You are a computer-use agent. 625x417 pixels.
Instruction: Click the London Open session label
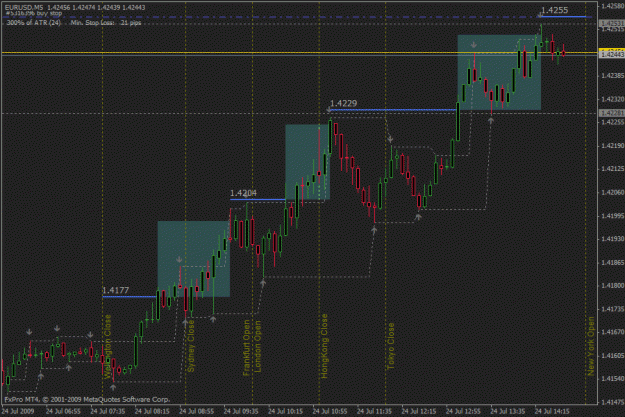[x=257, y=346]
